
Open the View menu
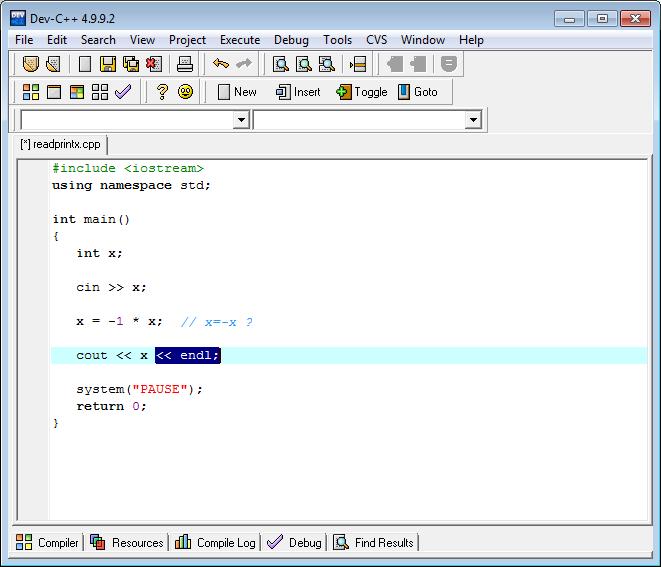(x=142, y=40)
